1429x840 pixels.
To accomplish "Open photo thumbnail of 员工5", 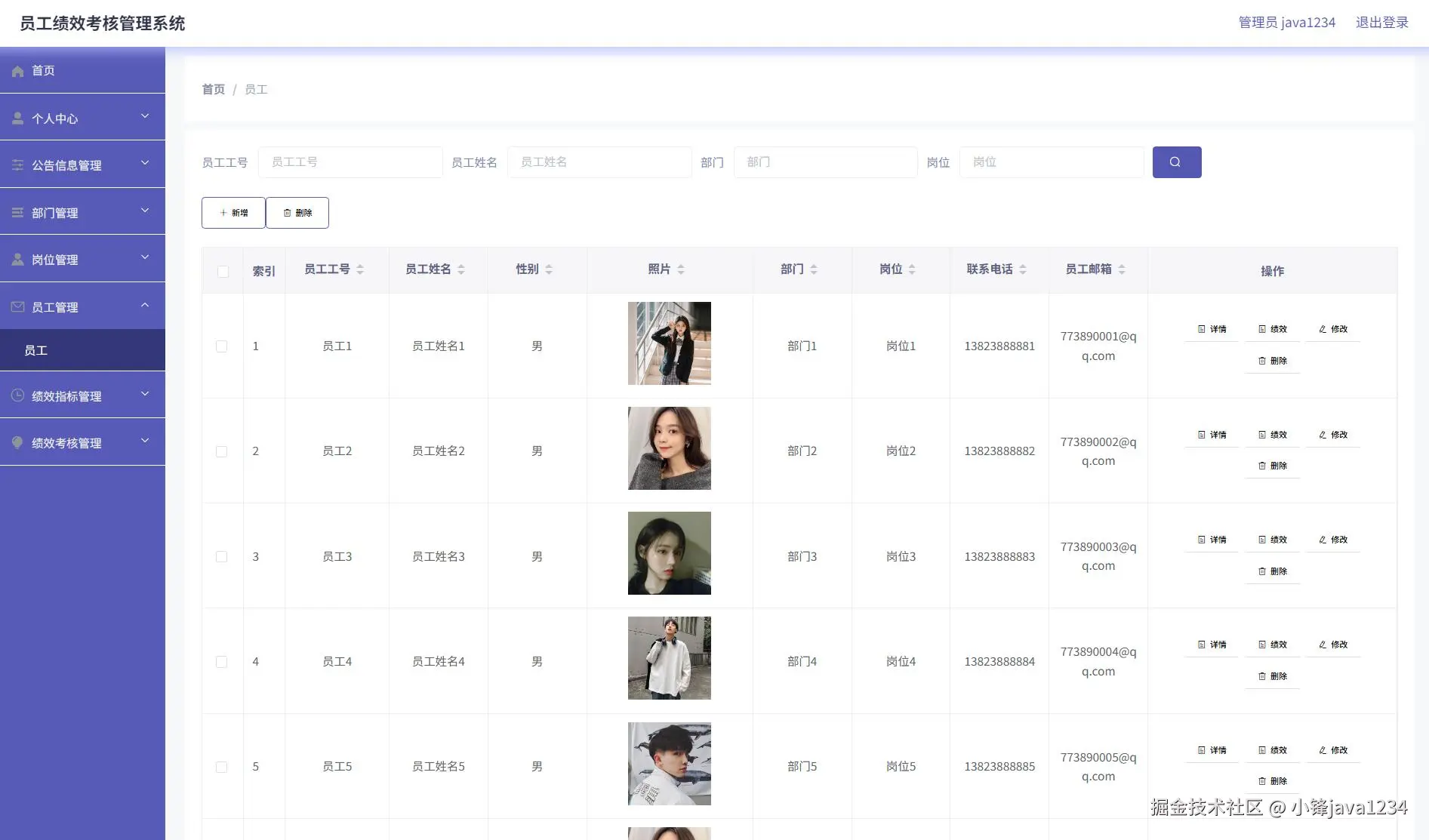I will [x=670, y=764].
